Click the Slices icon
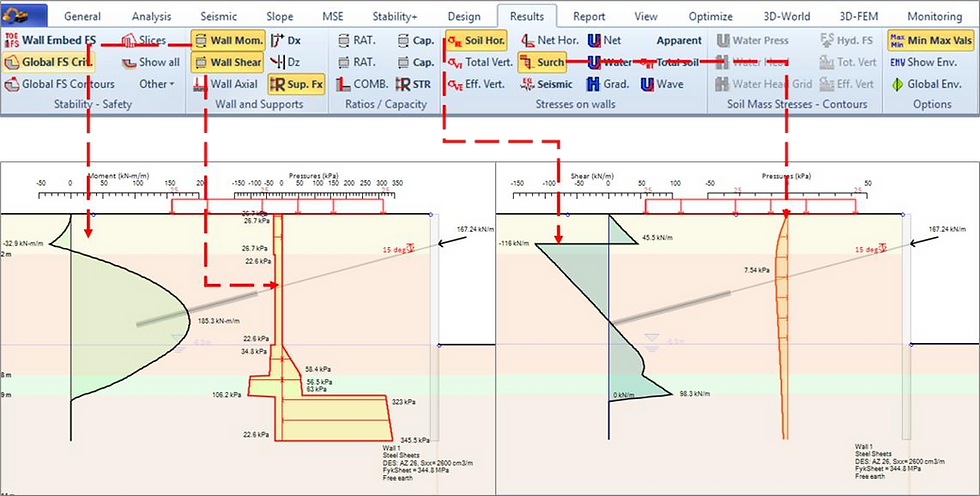The width and height of the screenshot is (980, 496). [x=129, y=41]
